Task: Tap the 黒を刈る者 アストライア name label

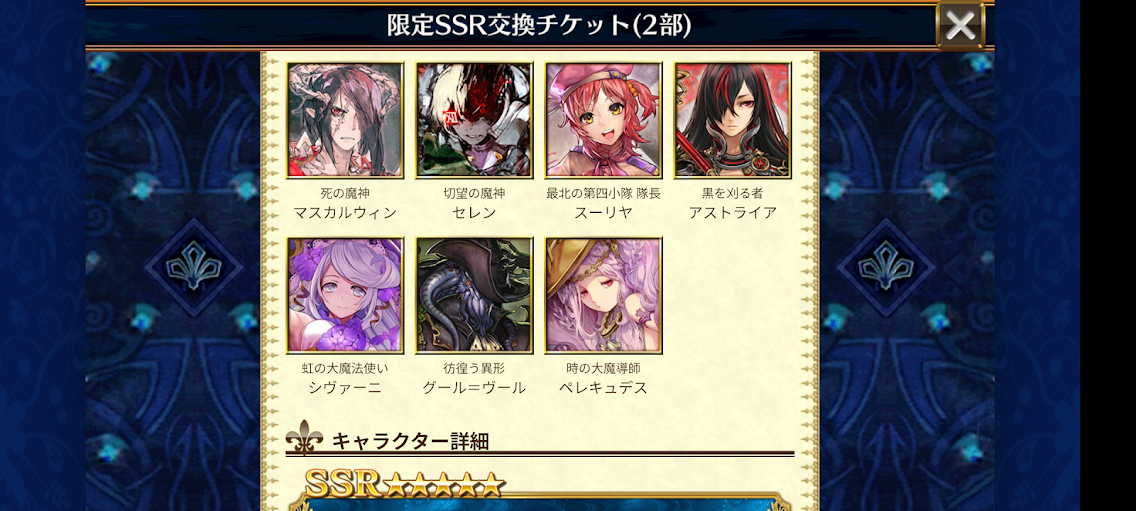Action: click(x=732, y=203)
